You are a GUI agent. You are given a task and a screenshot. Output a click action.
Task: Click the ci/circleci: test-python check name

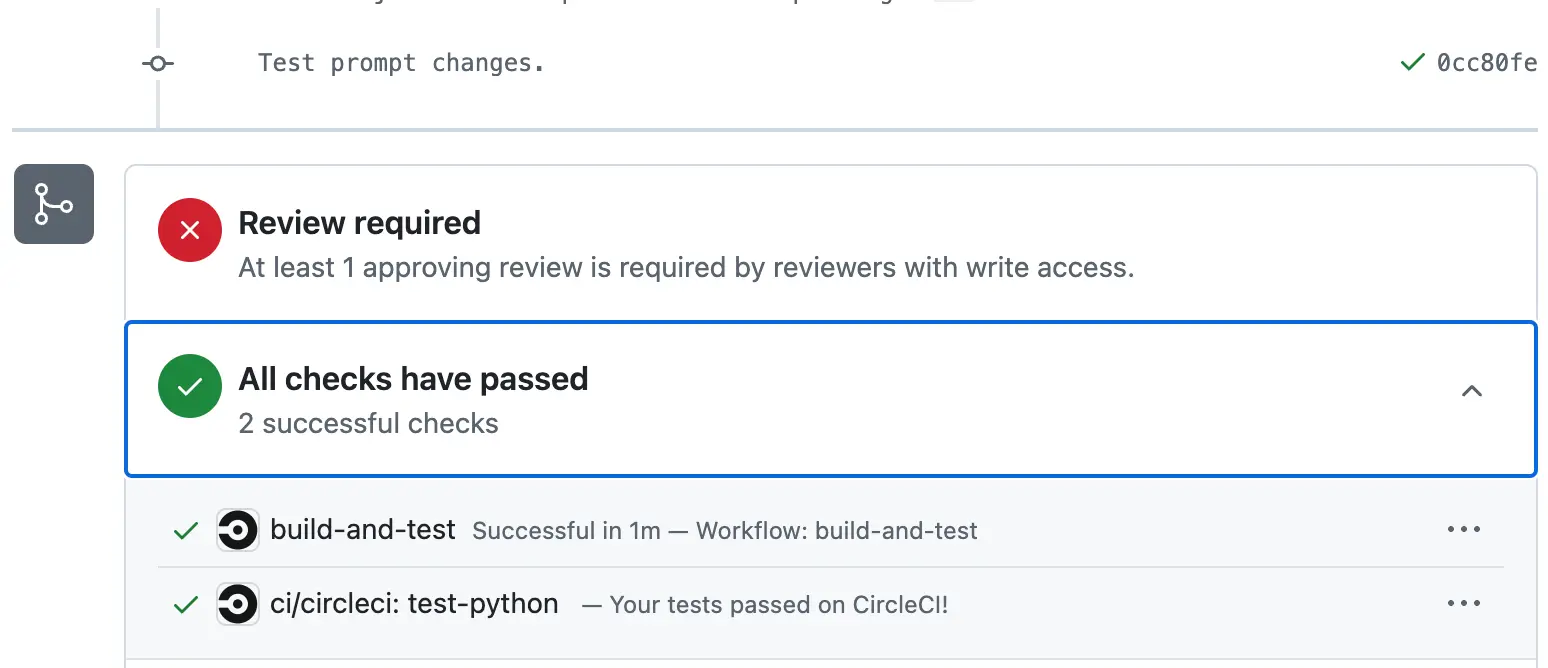[414, 603]
